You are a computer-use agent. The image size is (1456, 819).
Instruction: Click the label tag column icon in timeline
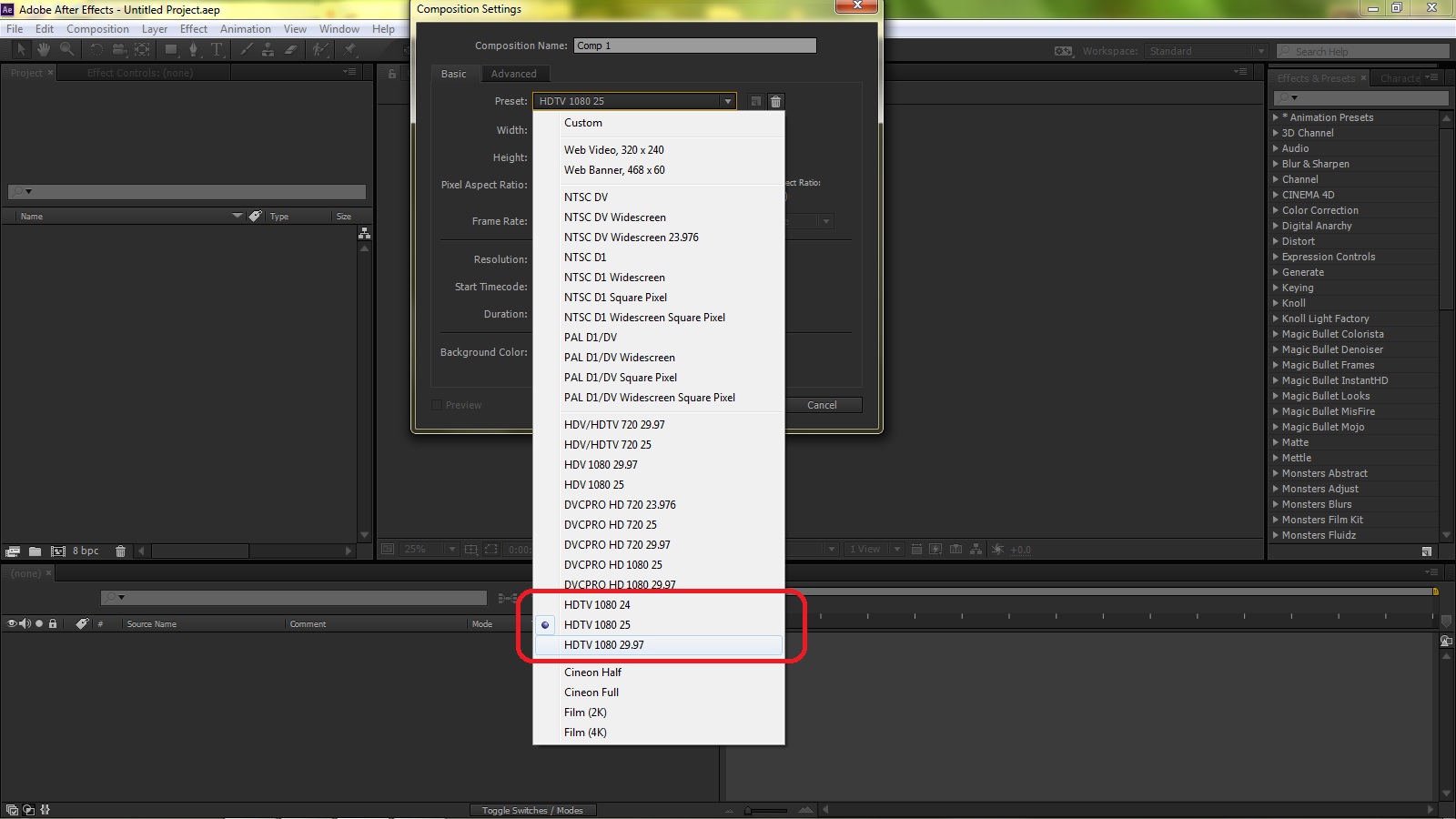82,623
